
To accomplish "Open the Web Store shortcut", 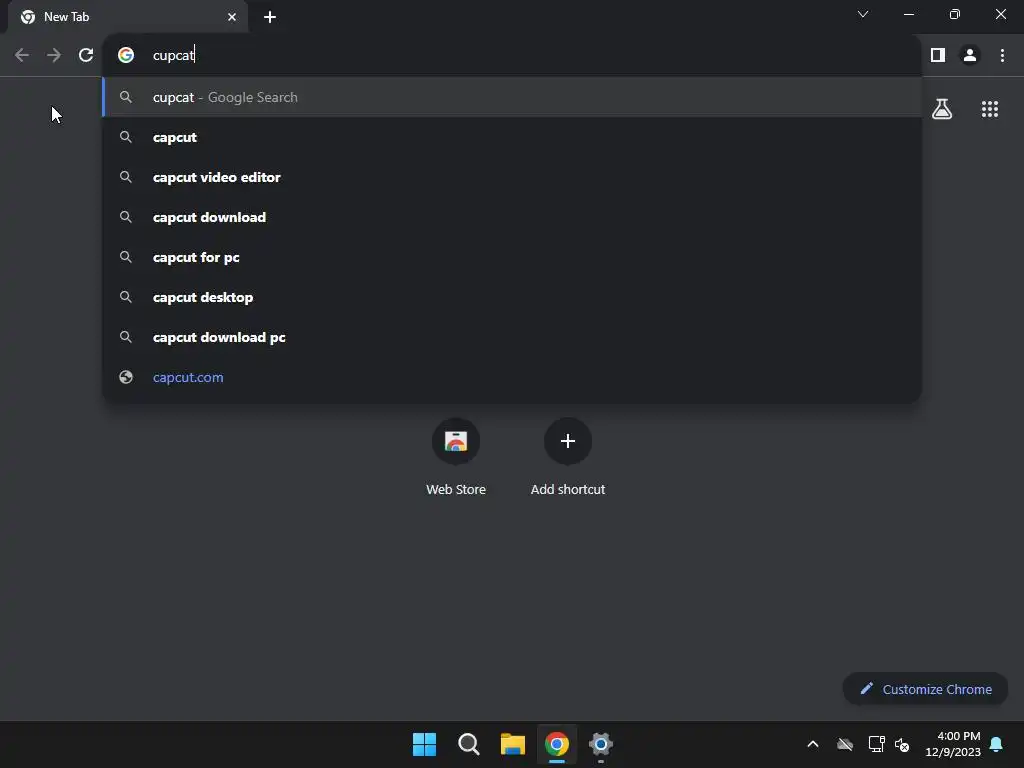I will point(456,457).
